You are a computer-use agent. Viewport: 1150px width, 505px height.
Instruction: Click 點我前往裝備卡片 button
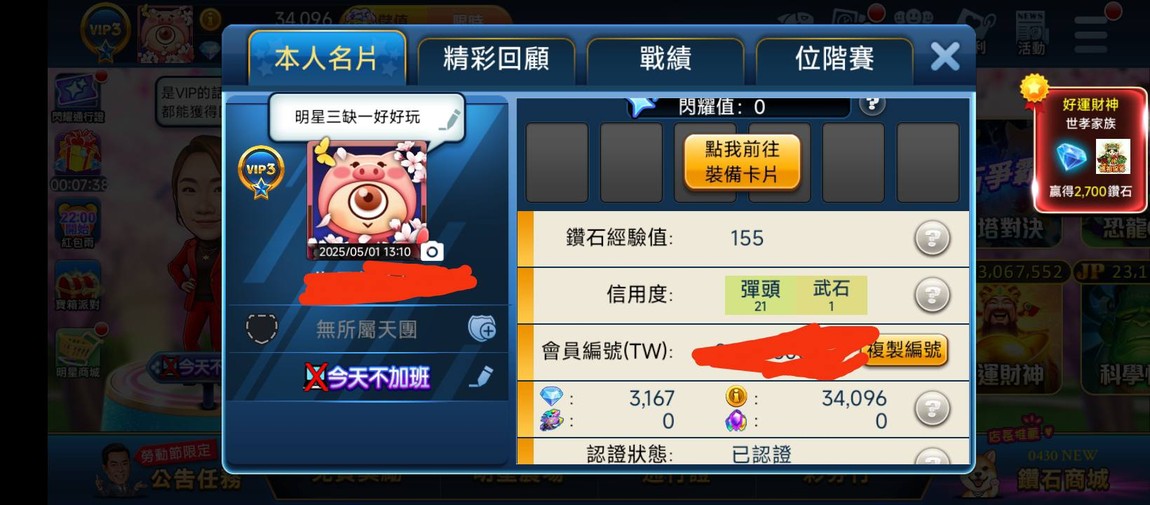tap(741, 162)
